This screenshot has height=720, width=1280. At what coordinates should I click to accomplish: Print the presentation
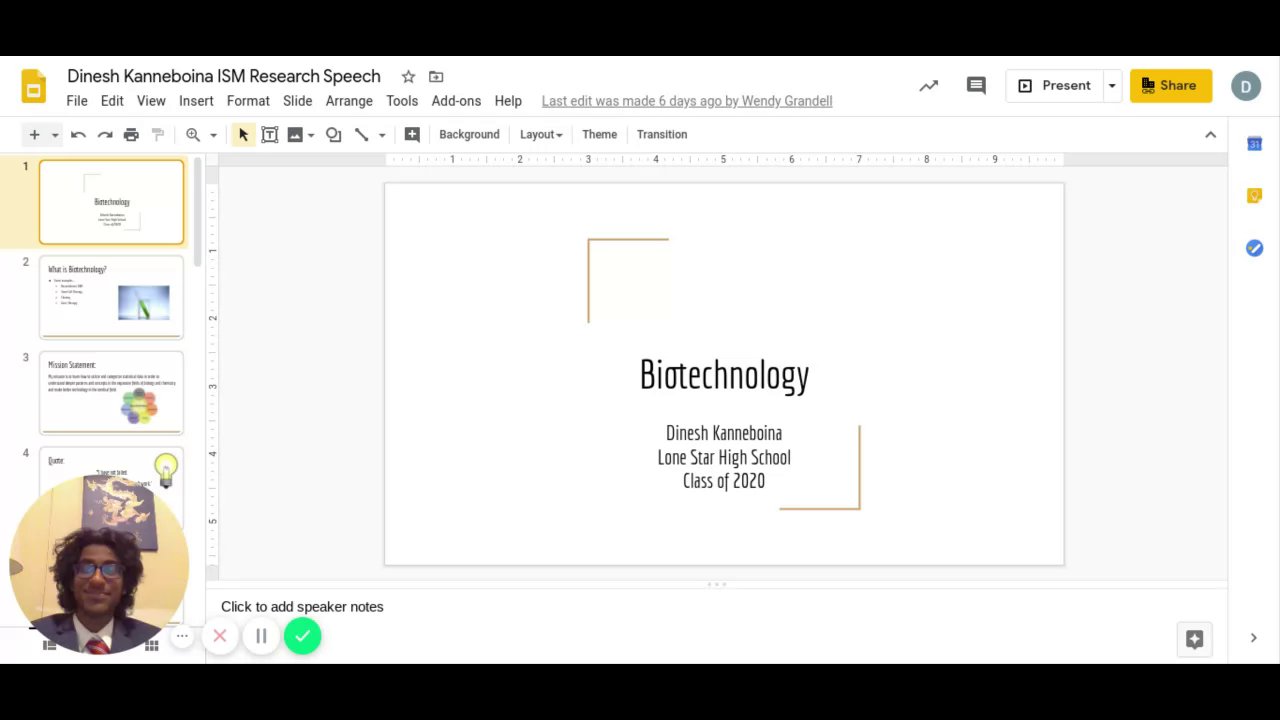pyautogui.click(x=131, y=134)
